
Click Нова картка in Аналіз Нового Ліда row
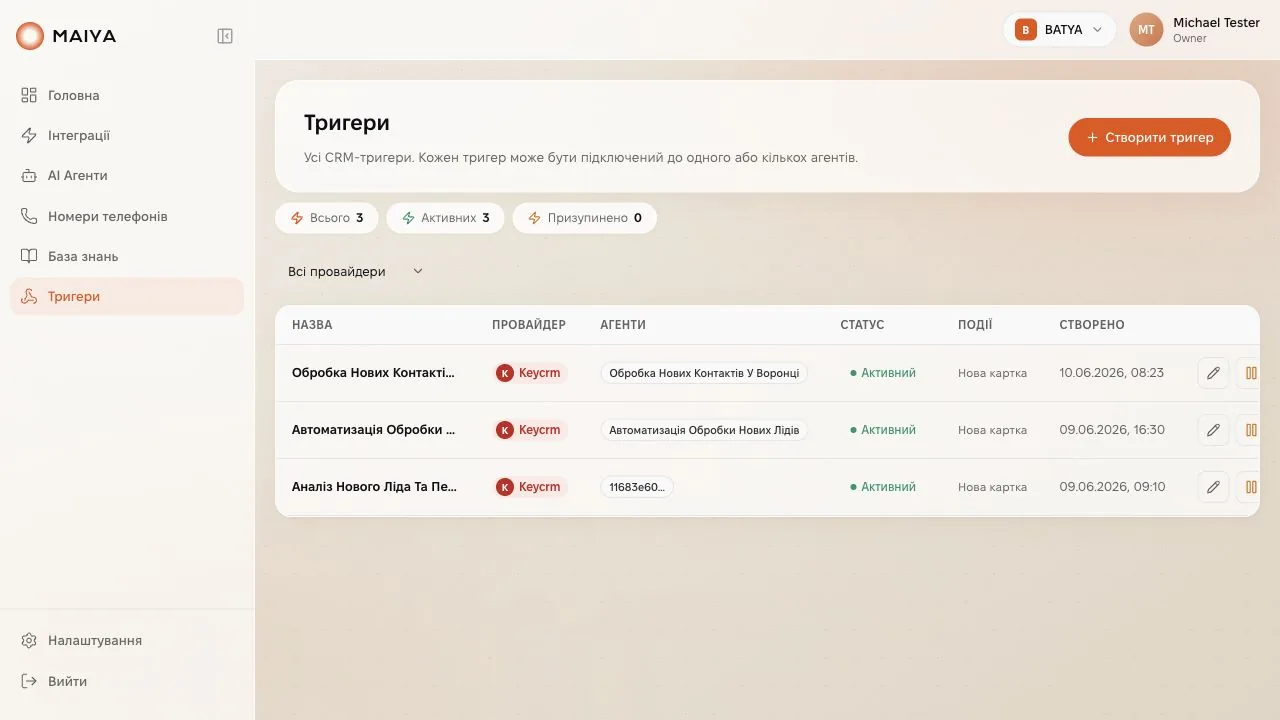tap(992, 487)
